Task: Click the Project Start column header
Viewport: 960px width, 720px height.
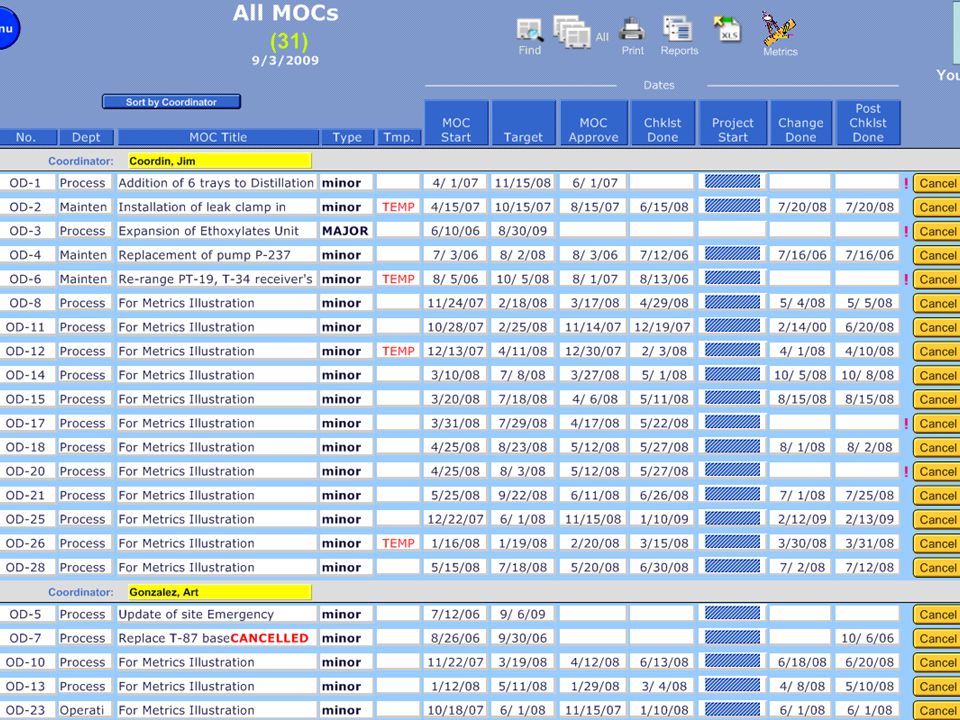Action: [x=733, y=123]
